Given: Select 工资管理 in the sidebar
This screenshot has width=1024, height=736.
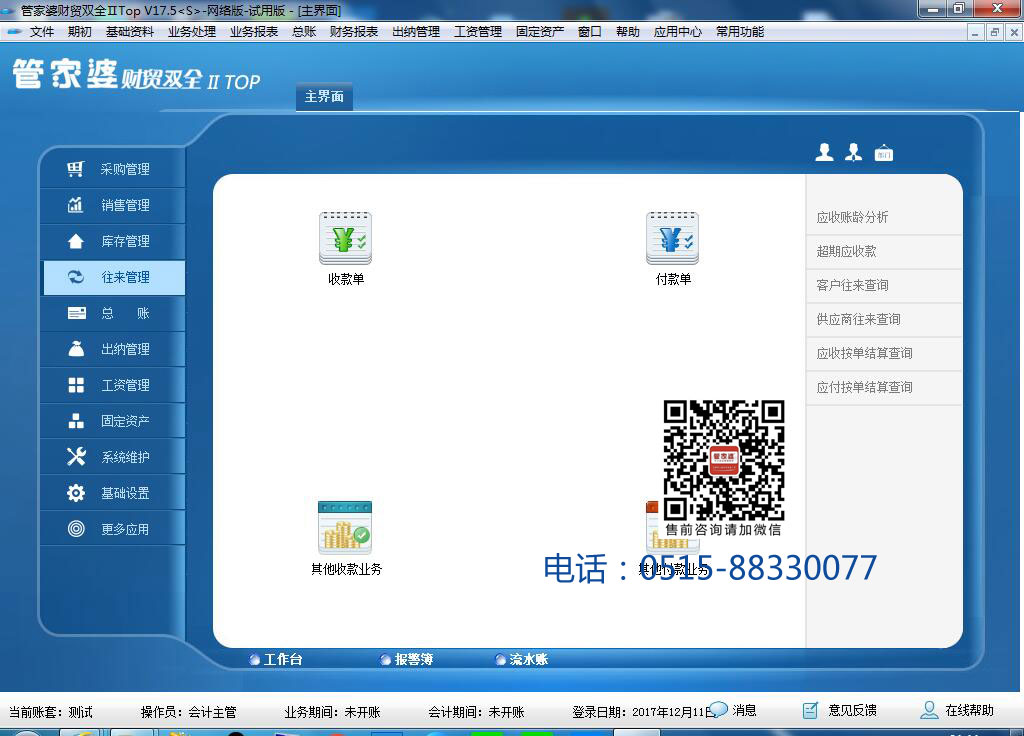Looking at the screenshot, I should 112,385.
